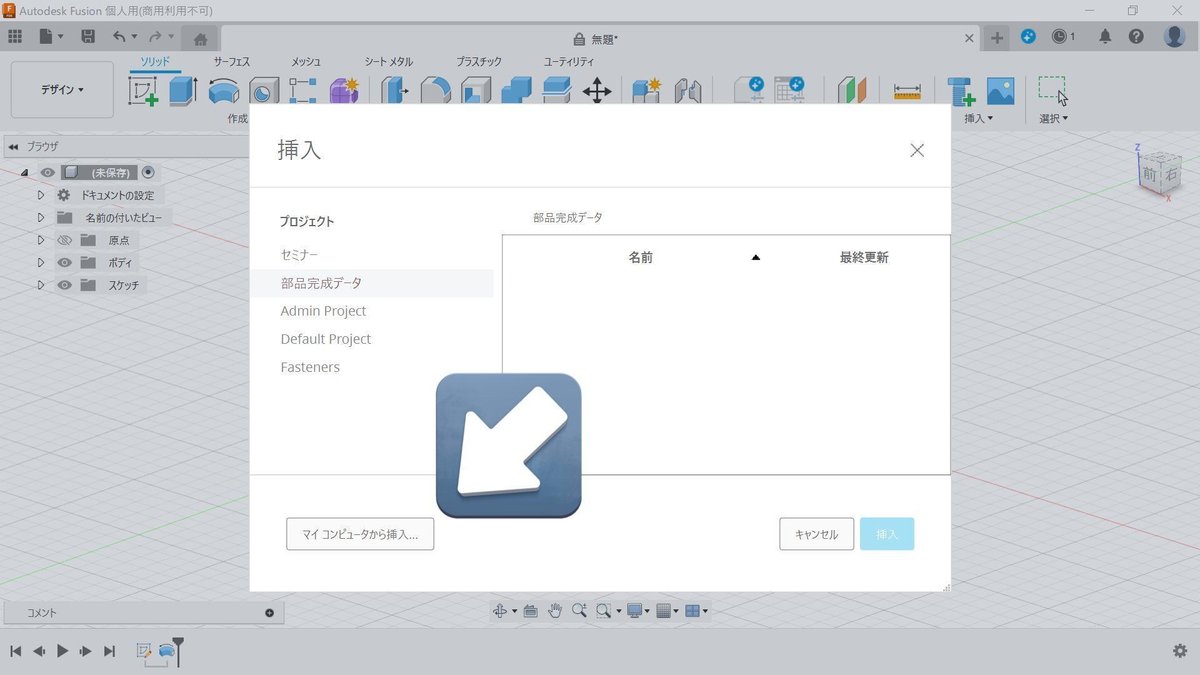1200x675 pixels.
Task: Sort by the 最終更新 column header
Action: (864, 257)
